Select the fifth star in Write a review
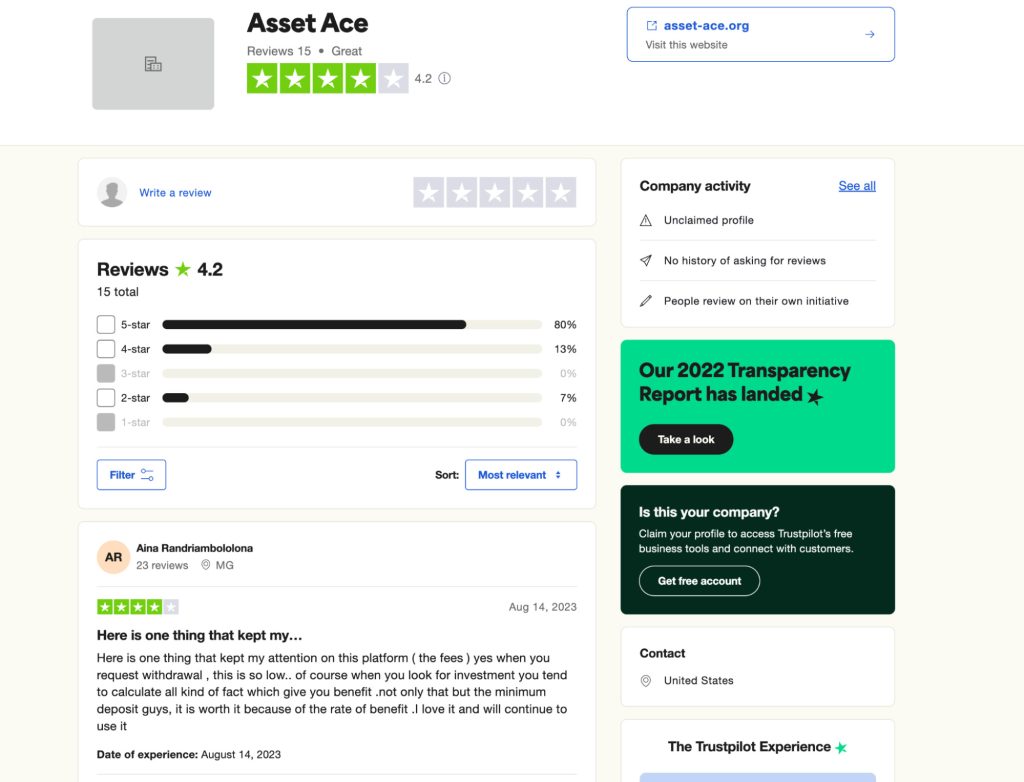 561,193
